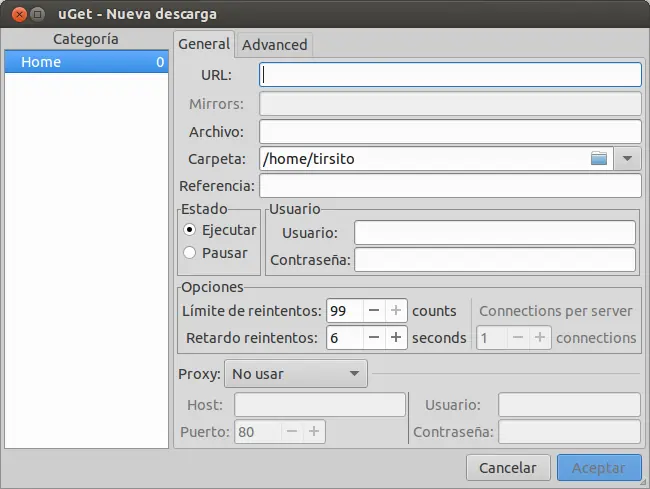
Task: Click the proxy Host field
Action: pos(320,404)
